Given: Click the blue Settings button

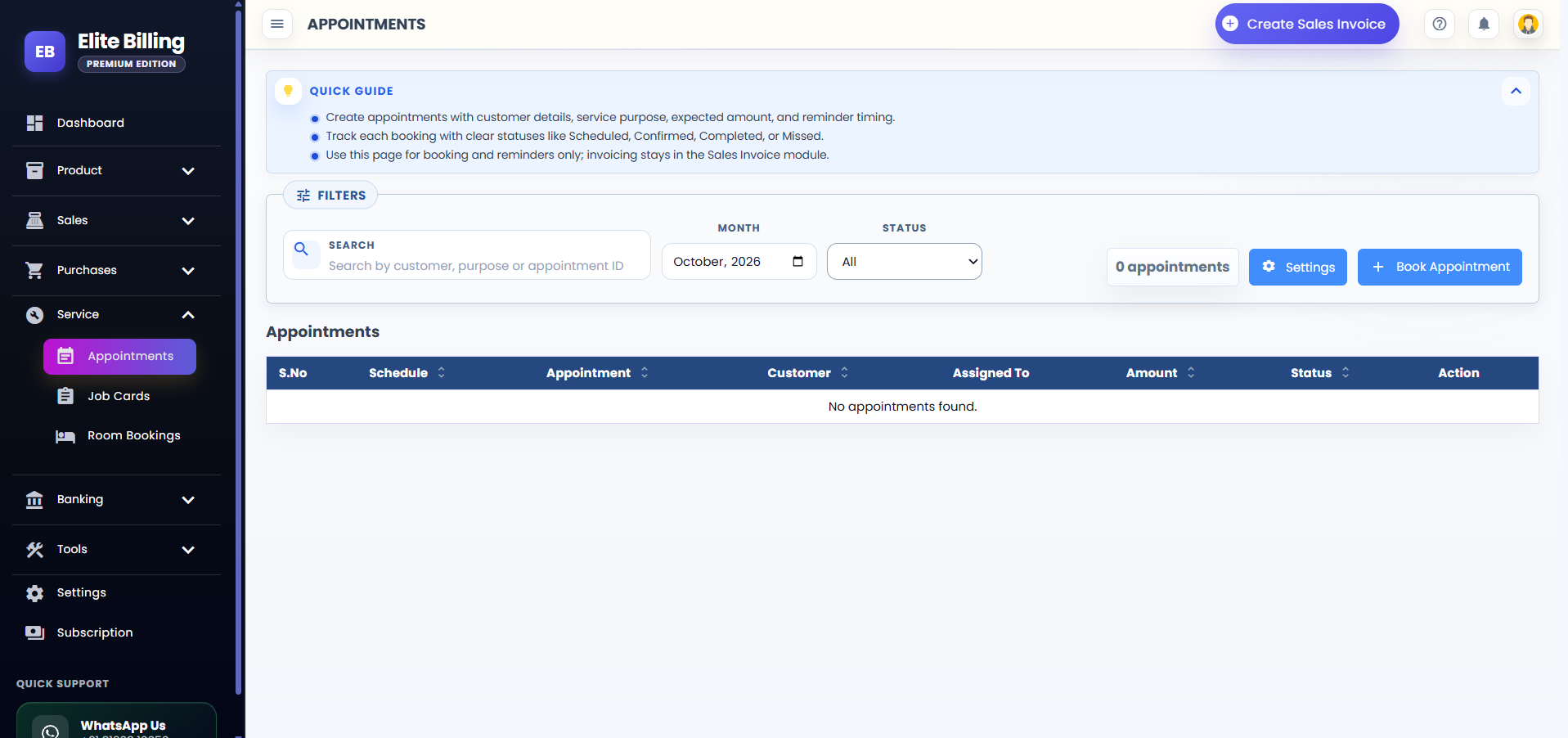Looking at the screenshot, I should [x=1298, y=267].
